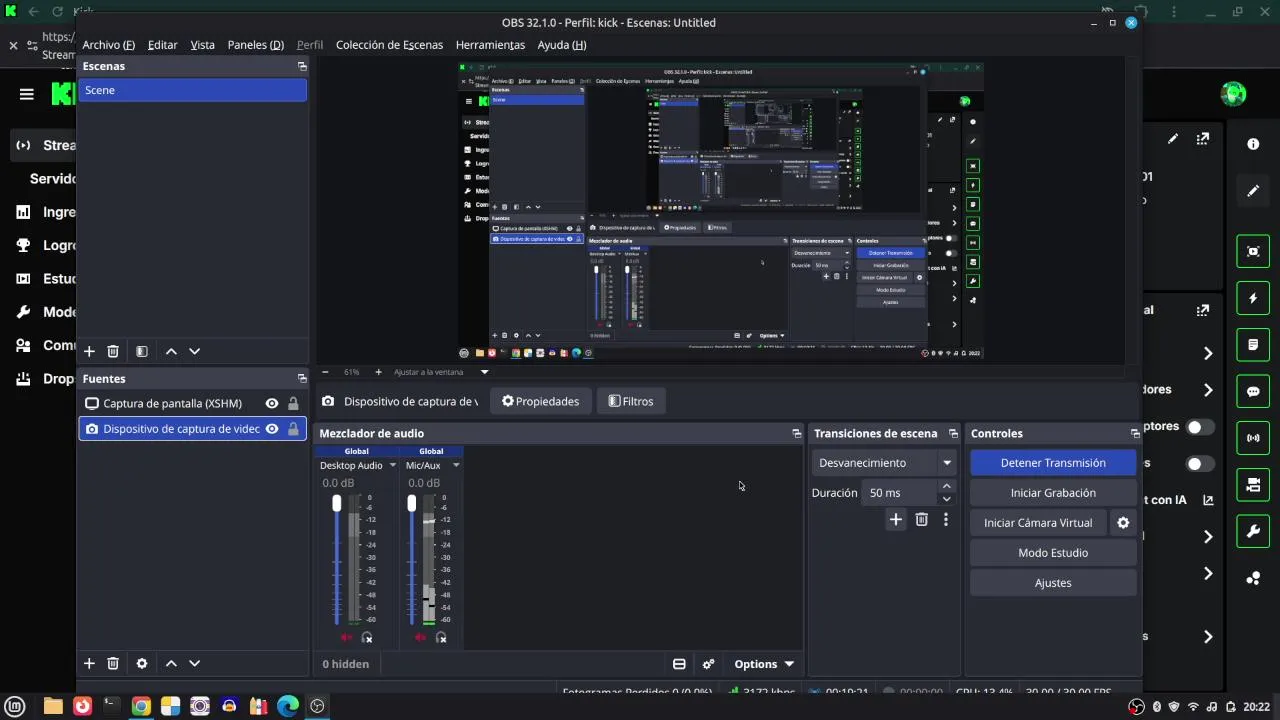Click Detener Transmisión button
Image resolution: width=1280 pixels, height=720 pixels.
coord(1053,463)
